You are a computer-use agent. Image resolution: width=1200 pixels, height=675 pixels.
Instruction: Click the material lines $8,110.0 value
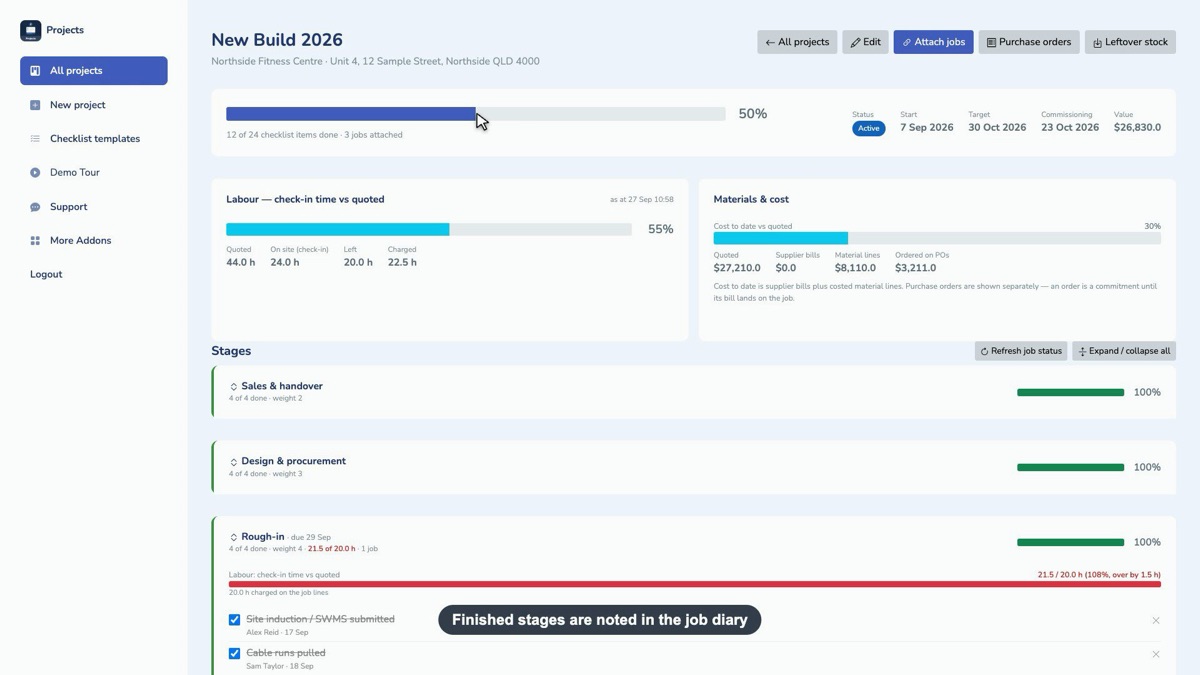[855, 268]
